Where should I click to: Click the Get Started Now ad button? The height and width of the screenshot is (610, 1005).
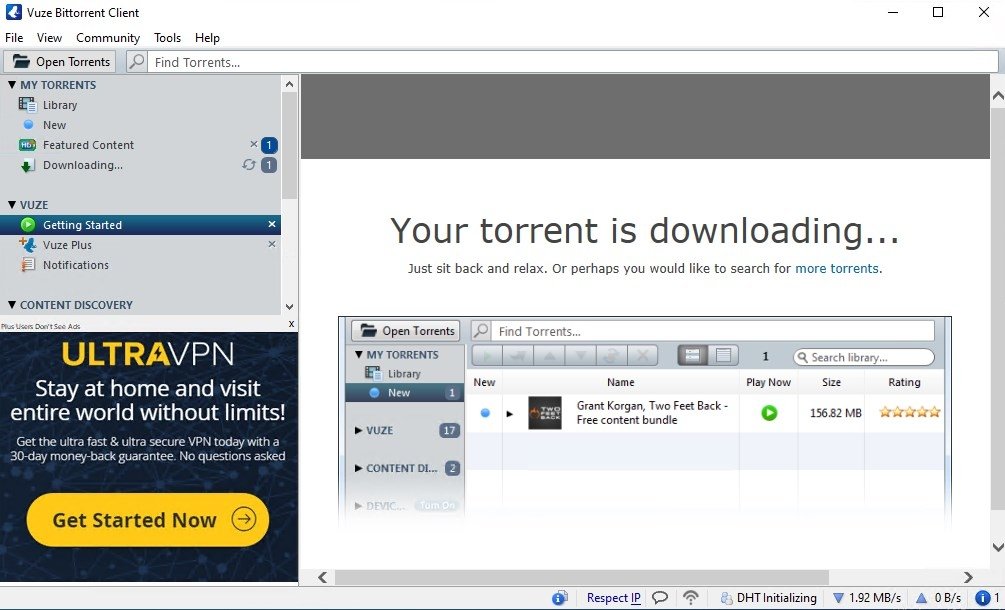pos(147,520)
